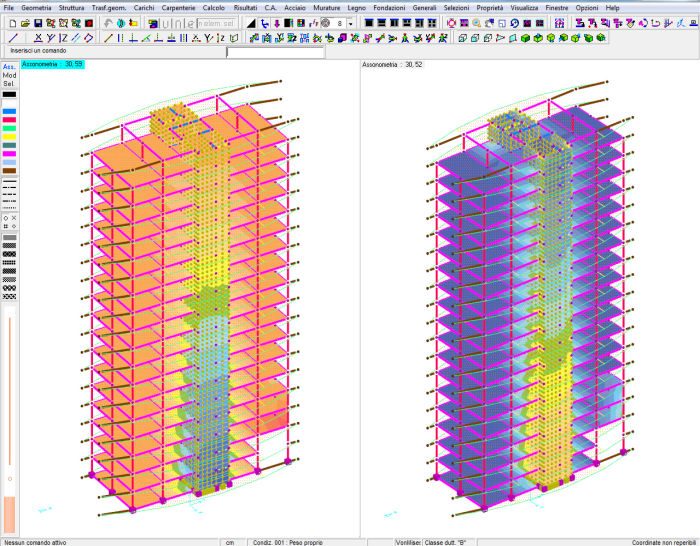The height and width of the screenshot is (546, 700).
Task: Open the dropdown arrow next to value 8
Action: point(351,23)
